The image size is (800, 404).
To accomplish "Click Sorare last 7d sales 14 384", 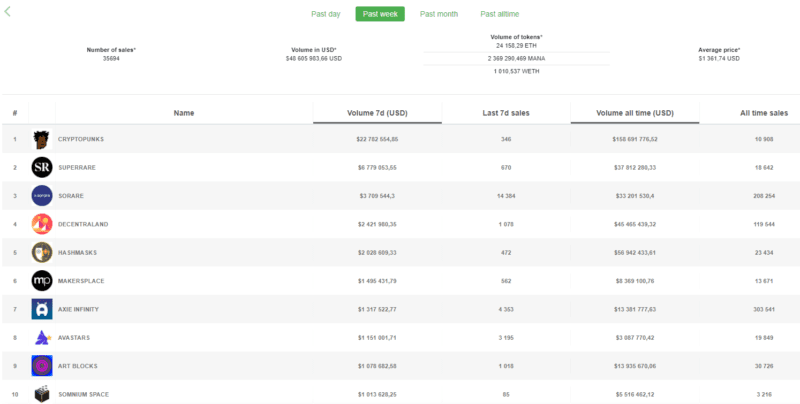I will point(506,196).
